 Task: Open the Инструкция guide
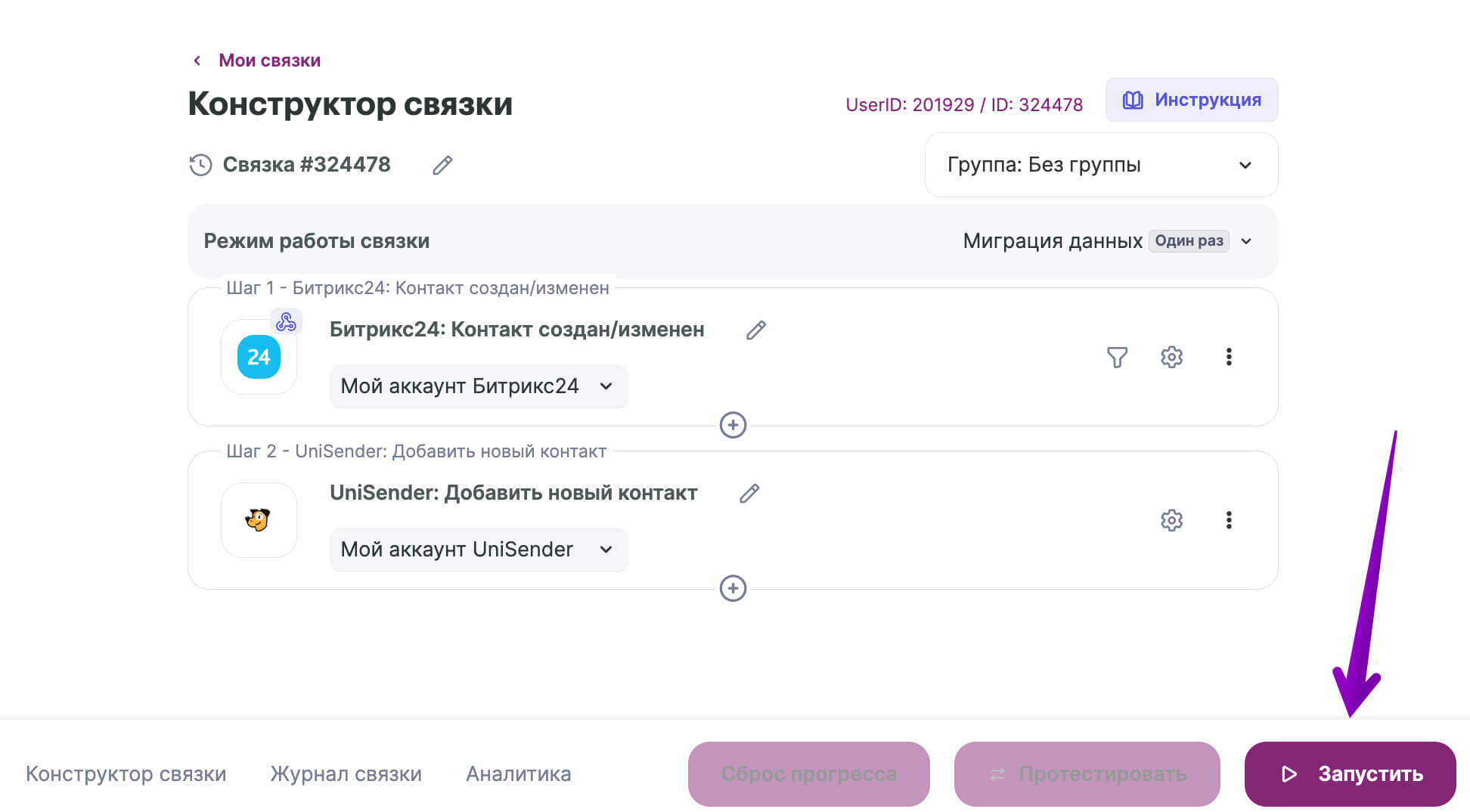(x=1192, y=100)
